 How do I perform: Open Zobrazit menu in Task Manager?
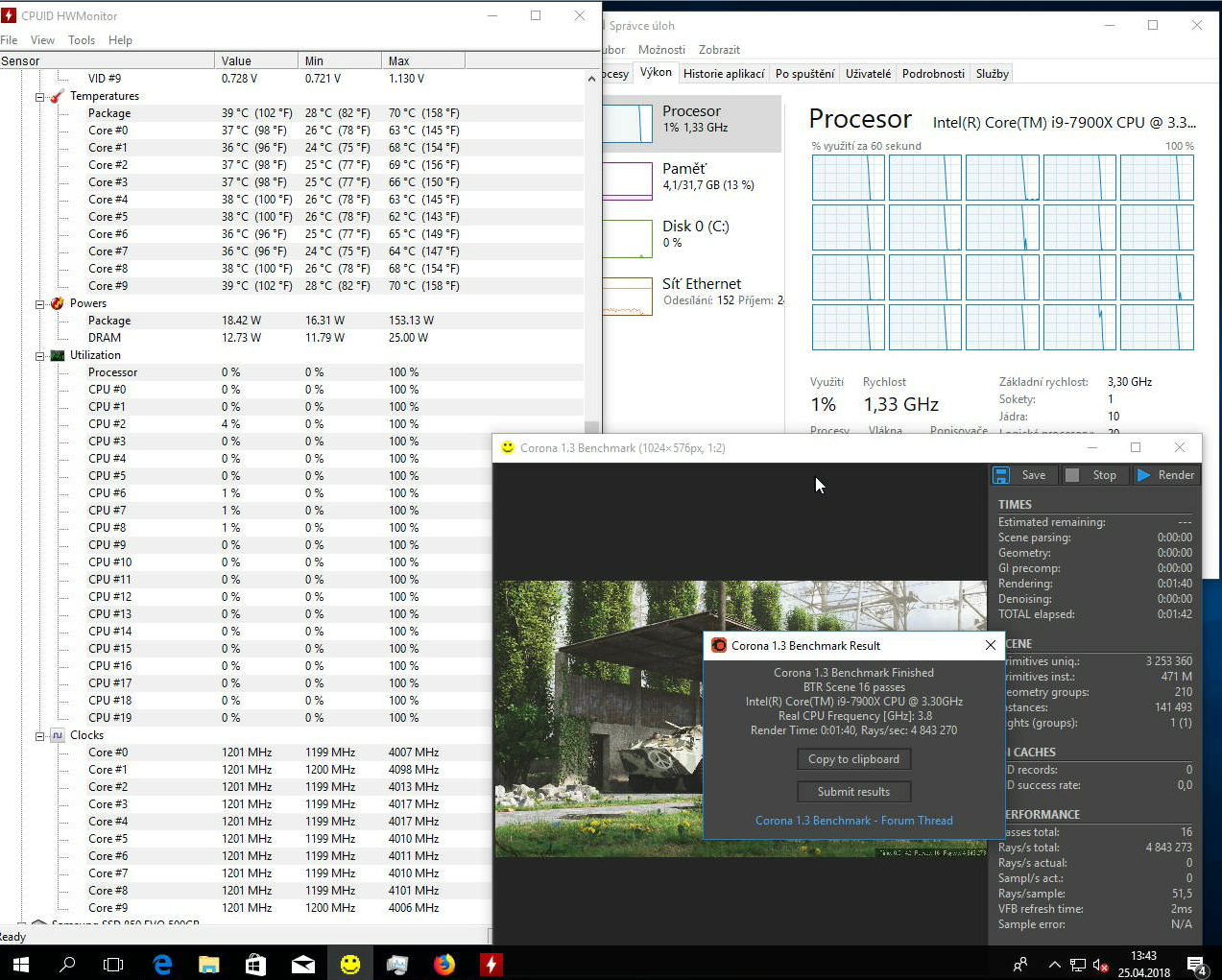(x=719, y=50)
